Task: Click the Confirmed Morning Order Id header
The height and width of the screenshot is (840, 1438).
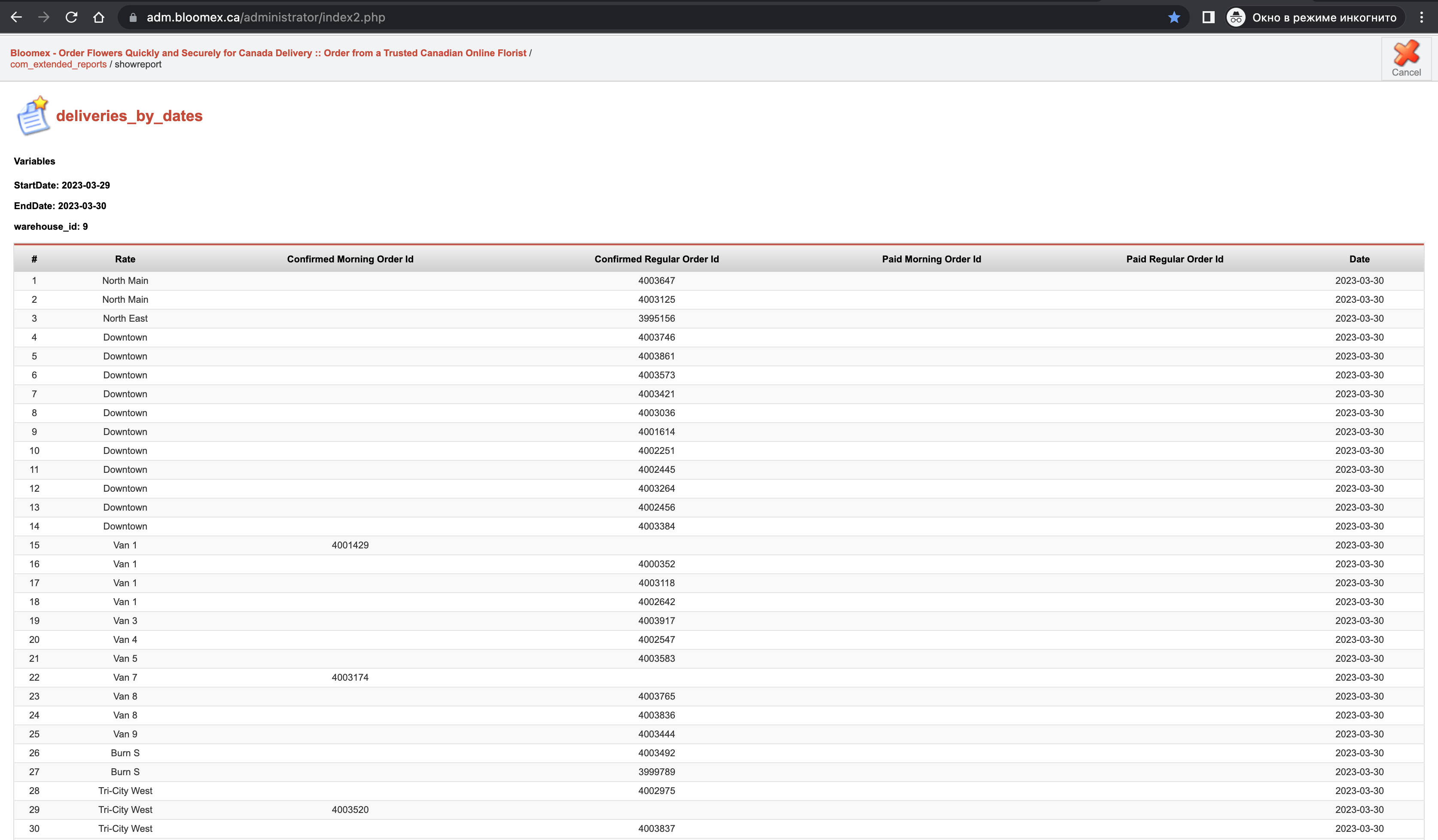Action: point(350,259)
